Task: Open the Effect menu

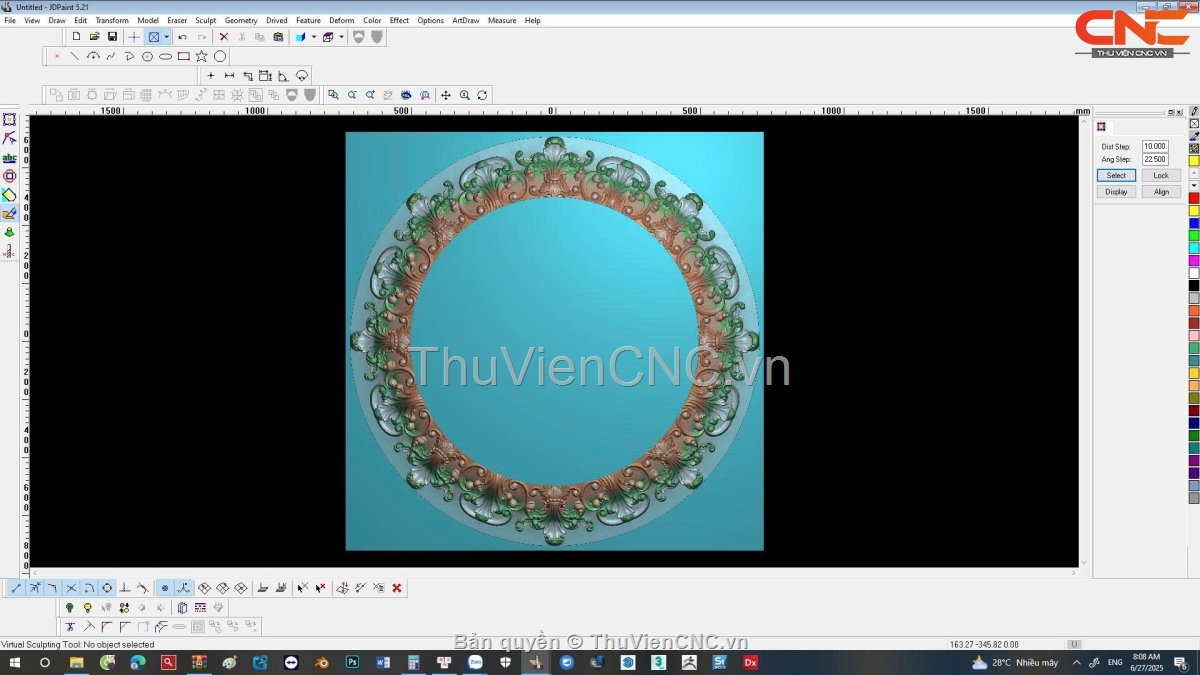Action: (399, 20)
